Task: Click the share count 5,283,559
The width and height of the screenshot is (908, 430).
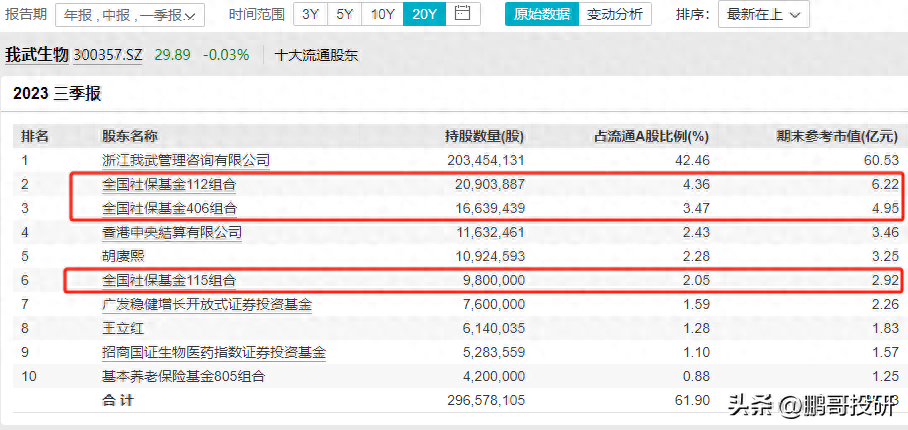Action: 494,352
